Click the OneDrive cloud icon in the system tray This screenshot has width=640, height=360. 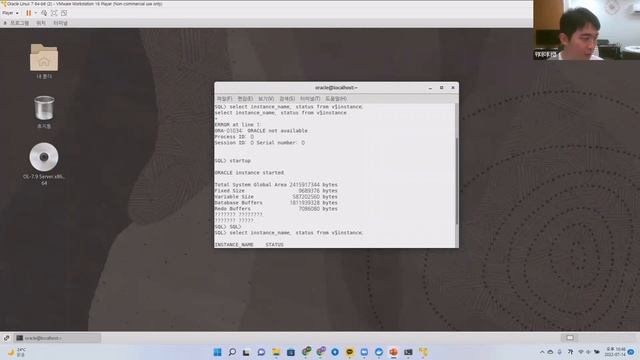551,352
